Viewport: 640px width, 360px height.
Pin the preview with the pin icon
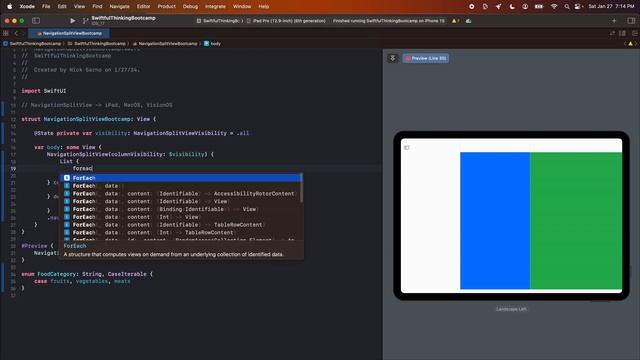coord(393,58)
